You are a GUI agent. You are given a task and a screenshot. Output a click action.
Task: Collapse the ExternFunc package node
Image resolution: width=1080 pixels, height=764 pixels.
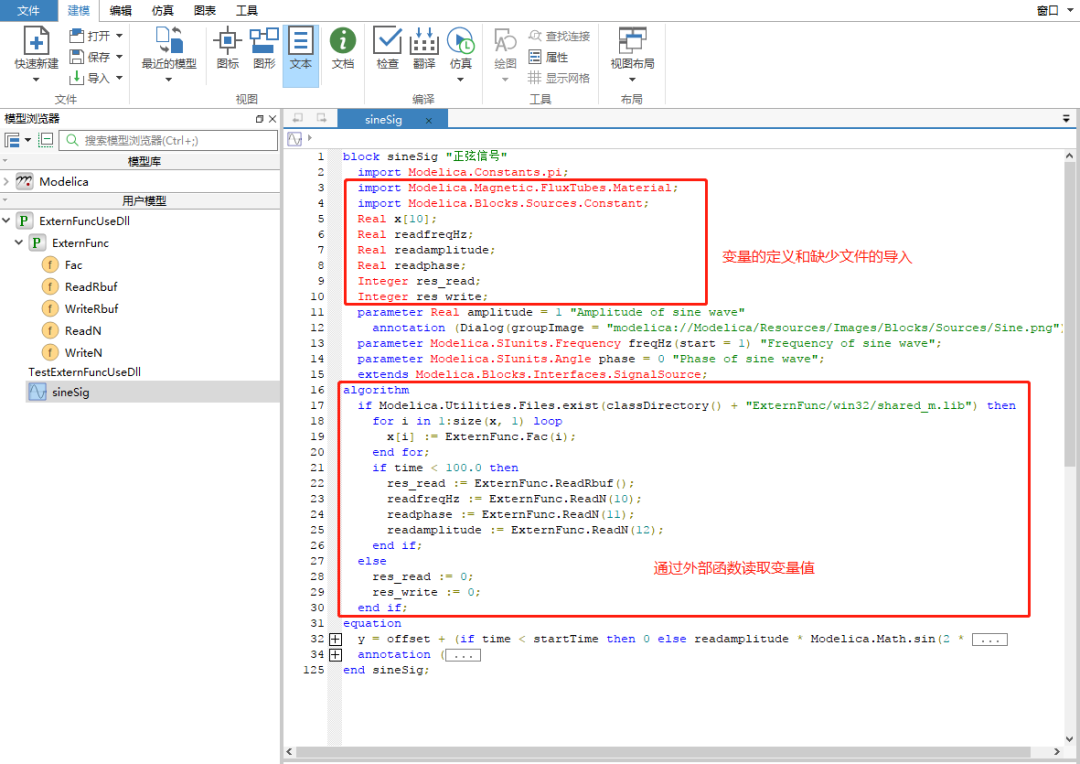tap(19, 242)
